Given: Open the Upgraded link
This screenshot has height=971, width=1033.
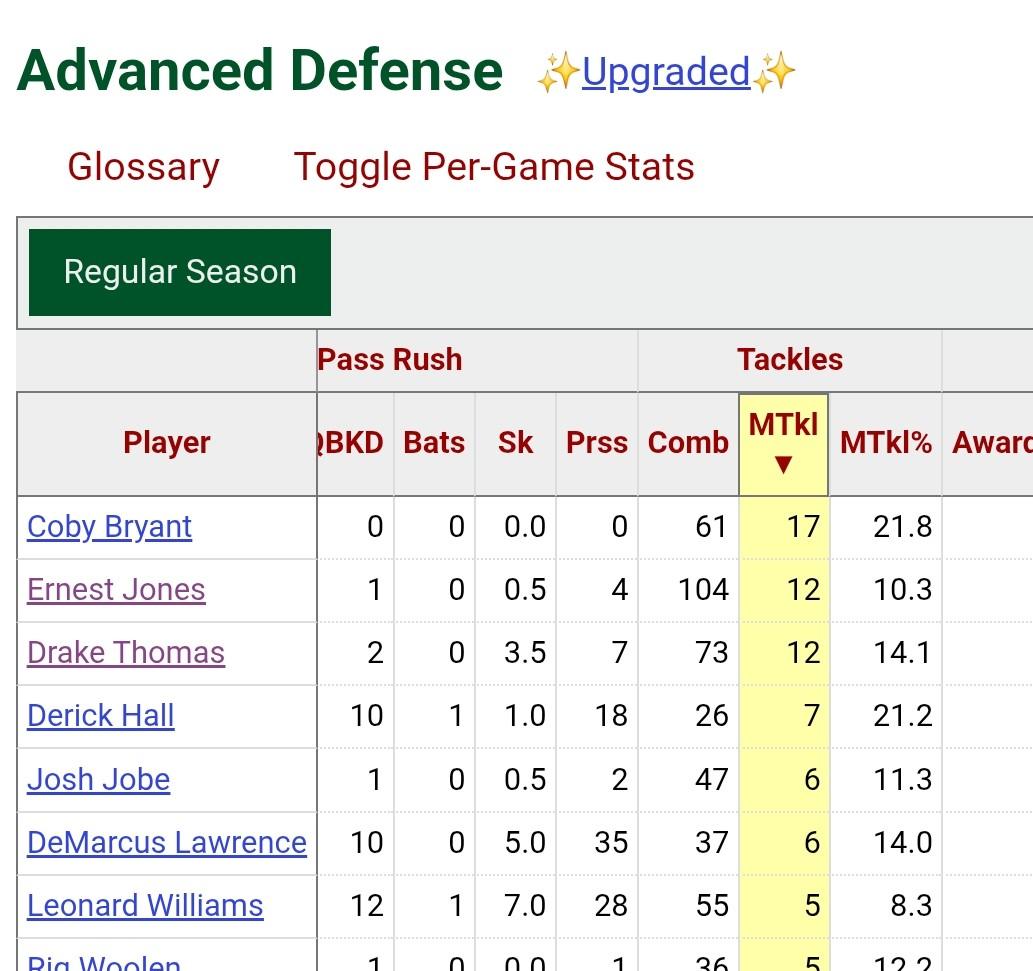Looking at the screenshot, I should coord(665,72).
